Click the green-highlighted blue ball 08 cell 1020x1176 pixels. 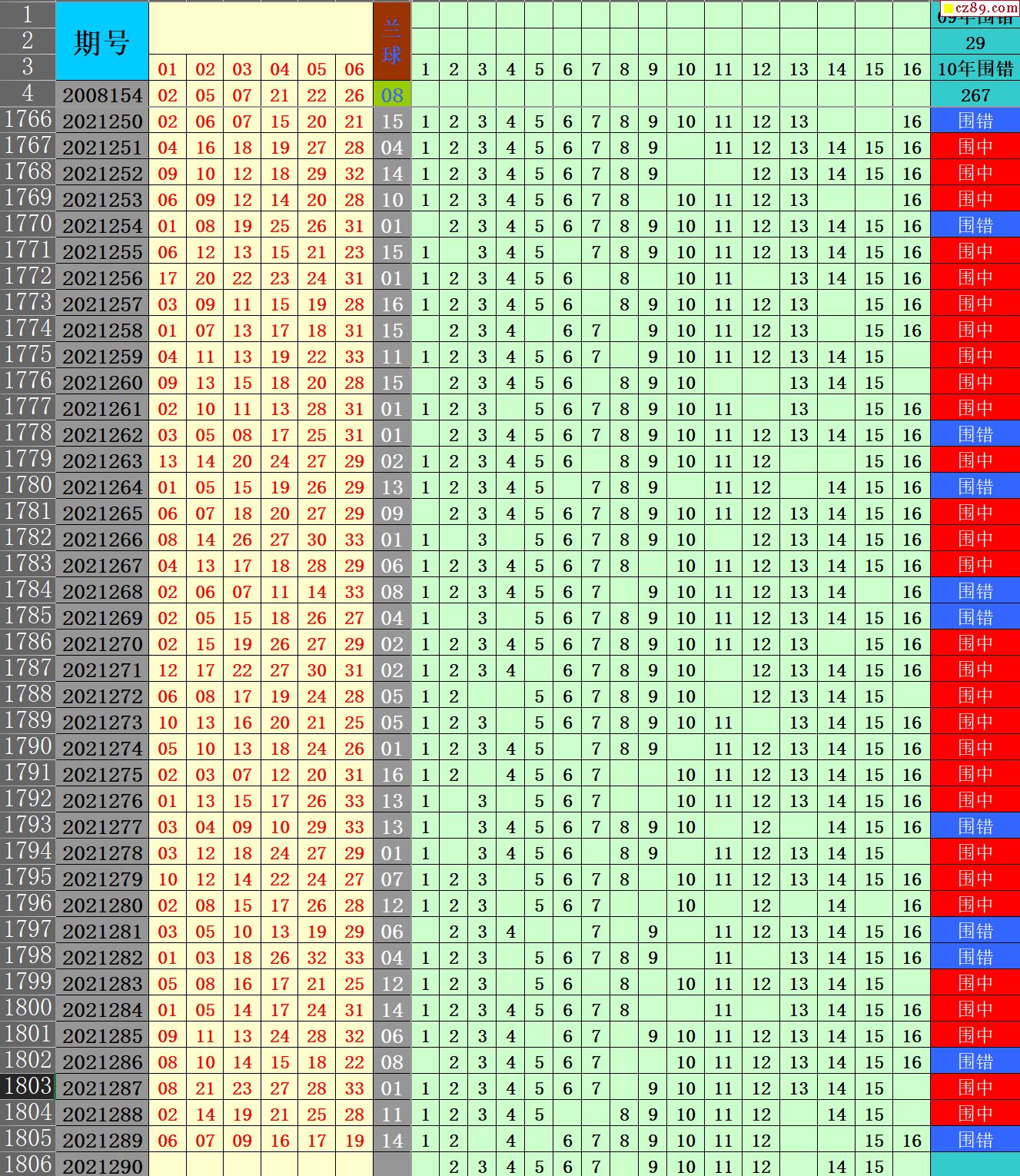point(392,95)
